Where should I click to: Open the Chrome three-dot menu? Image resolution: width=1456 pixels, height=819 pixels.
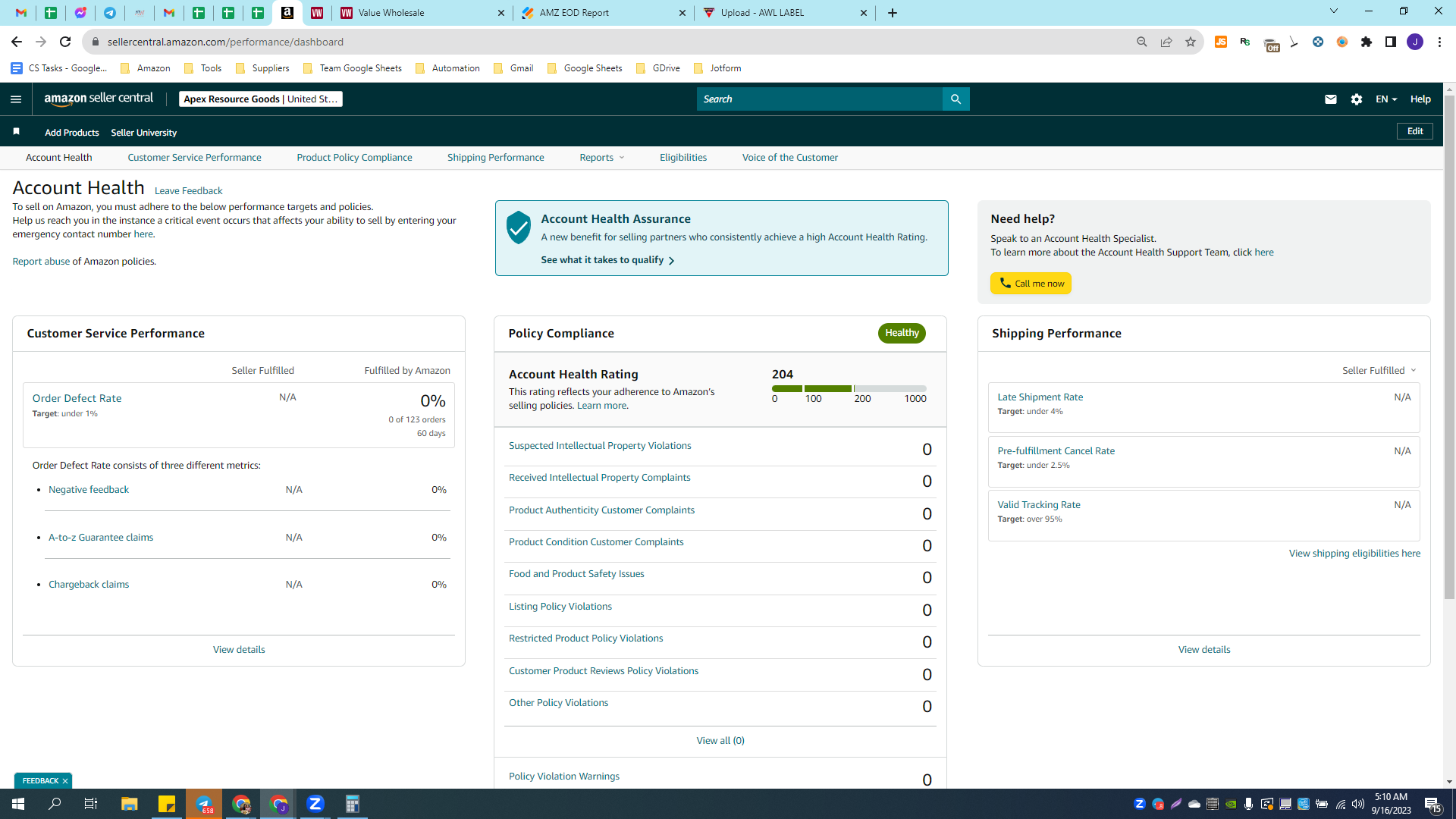click(x=1439, y=42)
